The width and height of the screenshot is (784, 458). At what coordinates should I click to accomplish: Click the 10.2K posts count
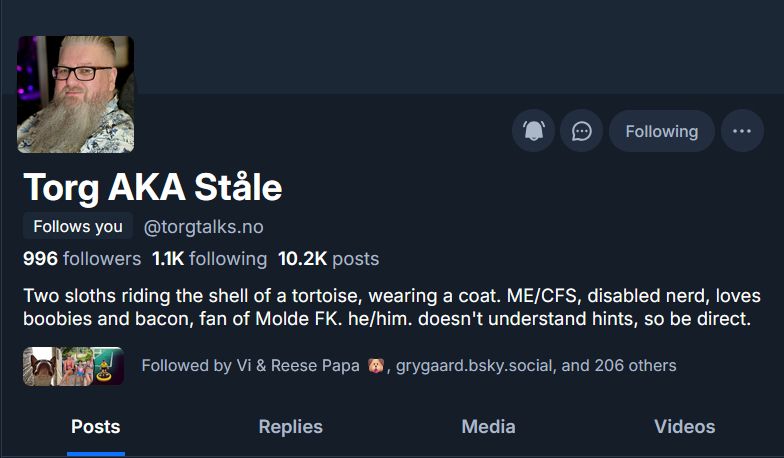click(328, 259)
